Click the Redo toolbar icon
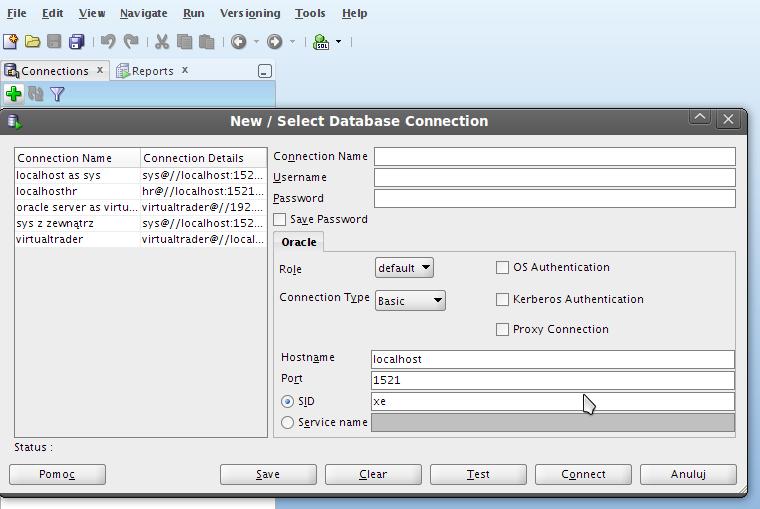This screenshot has height=509, width=760. coord(131,42)
